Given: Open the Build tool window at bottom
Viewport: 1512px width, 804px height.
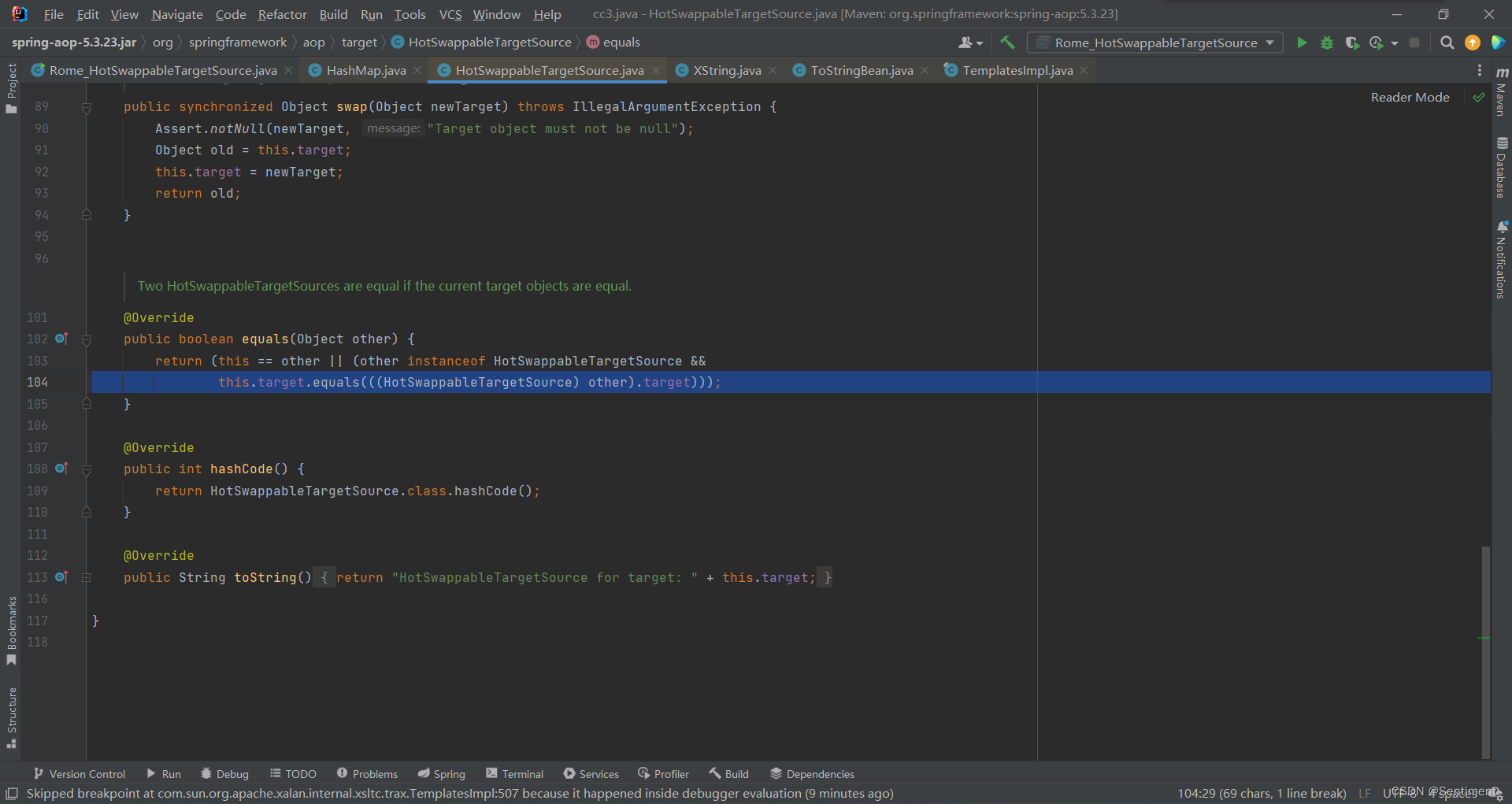Looking at the screenshot, I should [728, 774].
